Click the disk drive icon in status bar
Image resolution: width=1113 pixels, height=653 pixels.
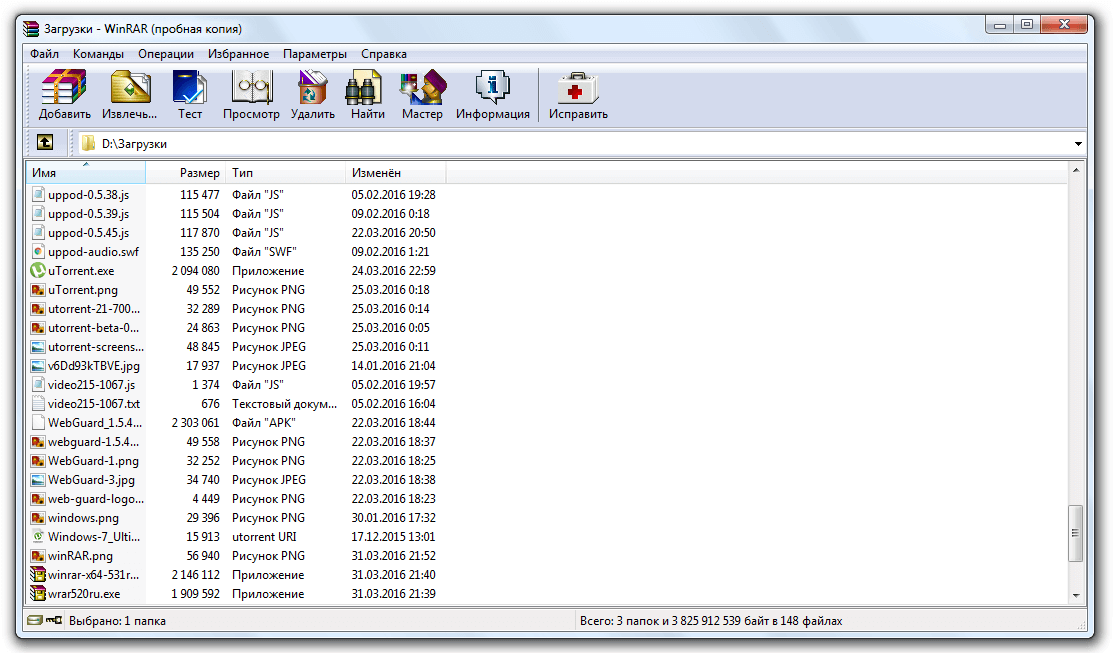[x=35, y=620]
